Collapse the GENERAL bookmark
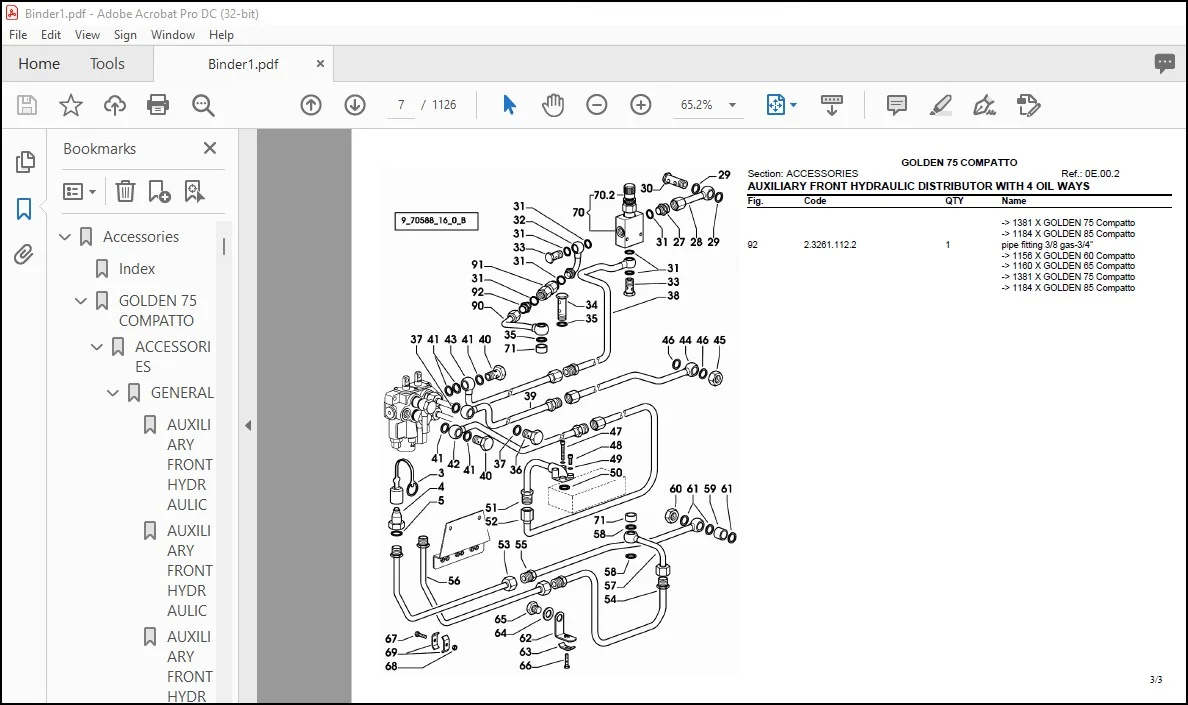 pos(113,393)
